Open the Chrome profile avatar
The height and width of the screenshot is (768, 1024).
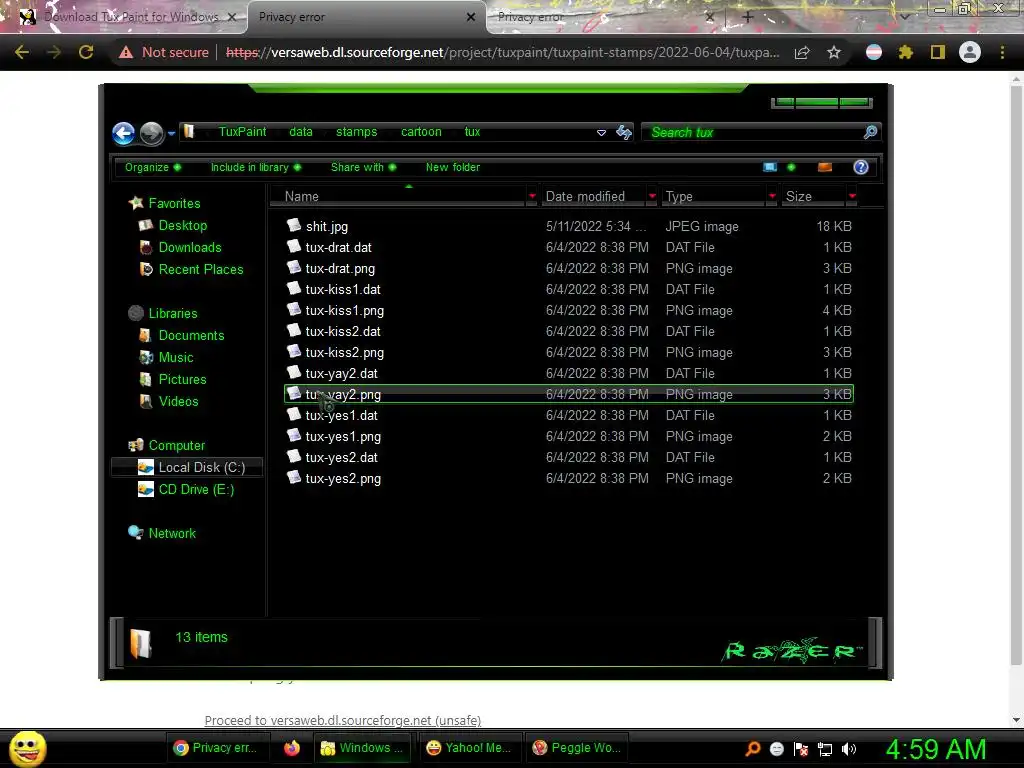pos(970,52)
